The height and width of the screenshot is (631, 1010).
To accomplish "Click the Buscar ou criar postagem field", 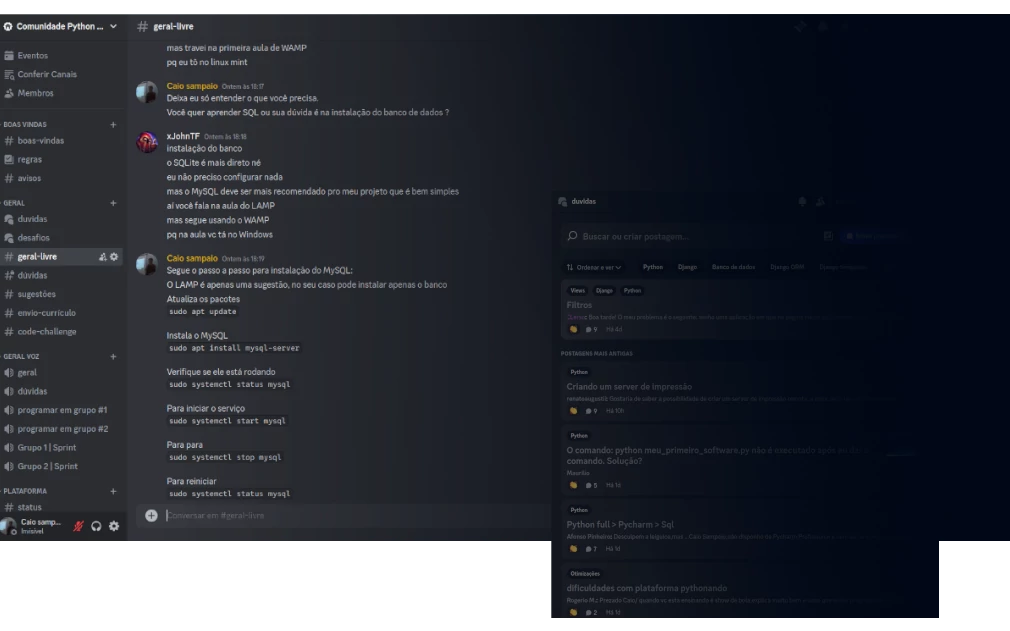I will click(x=689, y=236).
